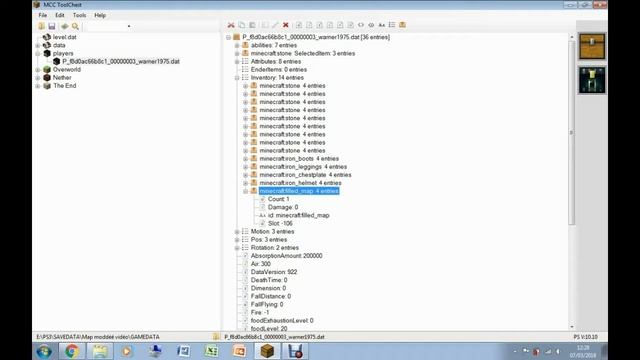The width and height of the screenshot is (640, 360).
Task: Select the 'Fire: -1' tag
Action: tap(260, 313)
